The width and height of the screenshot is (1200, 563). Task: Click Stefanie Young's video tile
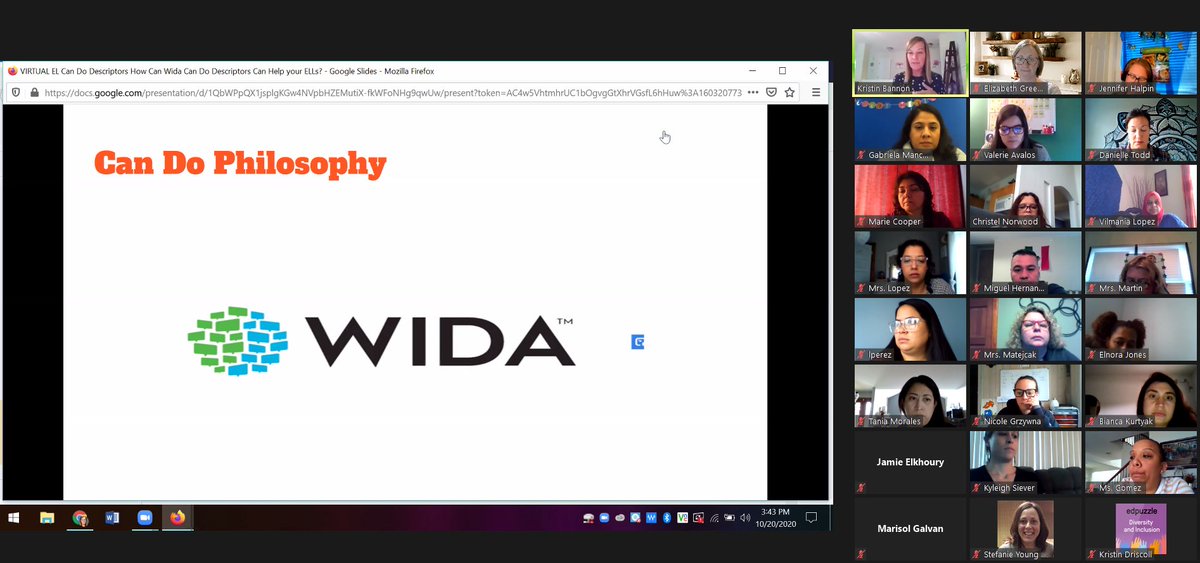point(1025,529)
